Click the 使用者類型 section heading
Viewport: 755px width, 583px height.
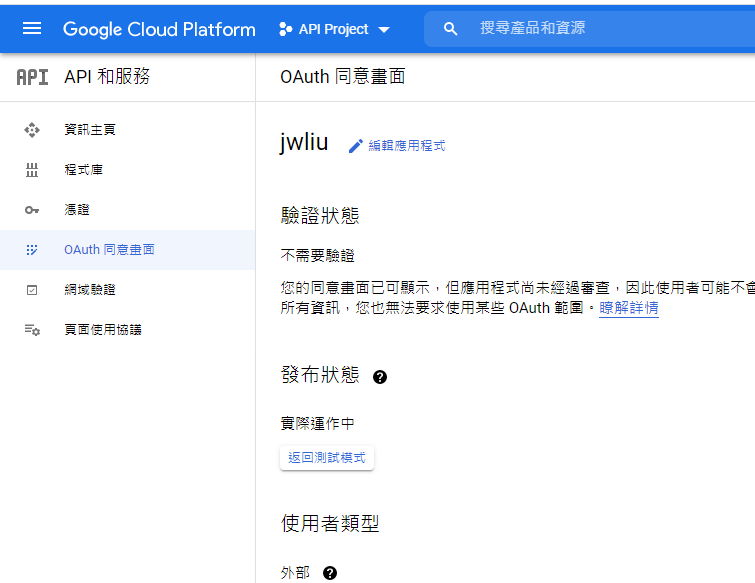coord(330,523)
